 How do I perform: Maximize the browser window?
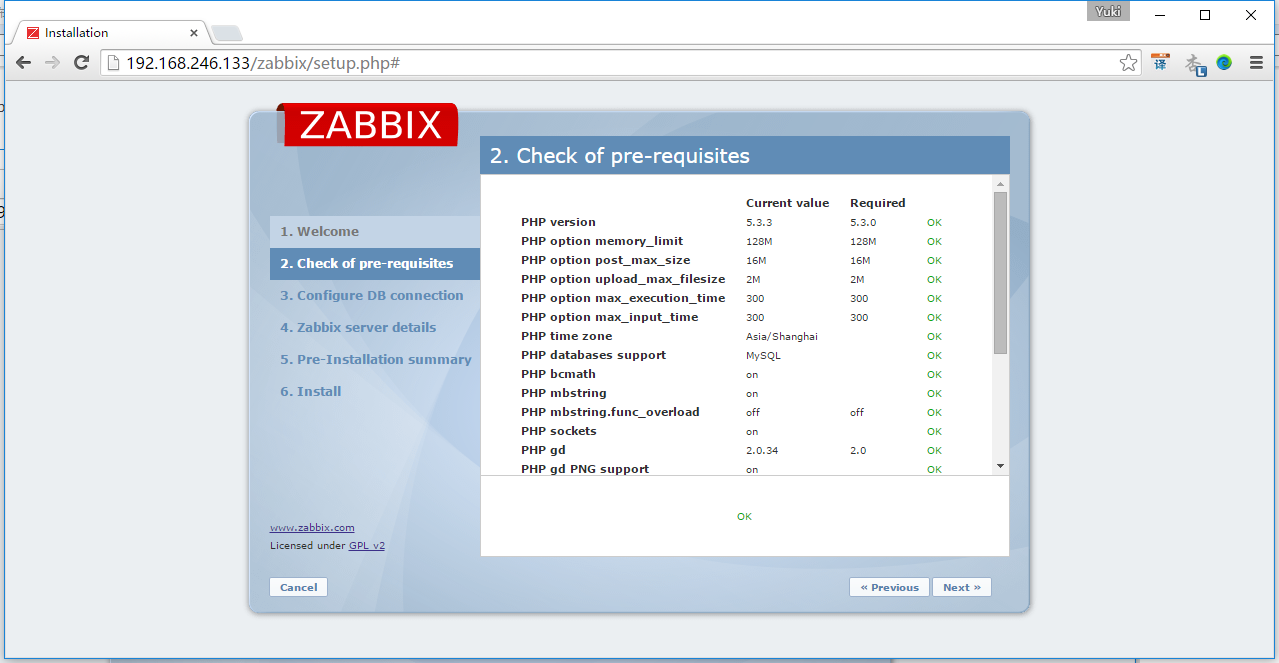1205,15
